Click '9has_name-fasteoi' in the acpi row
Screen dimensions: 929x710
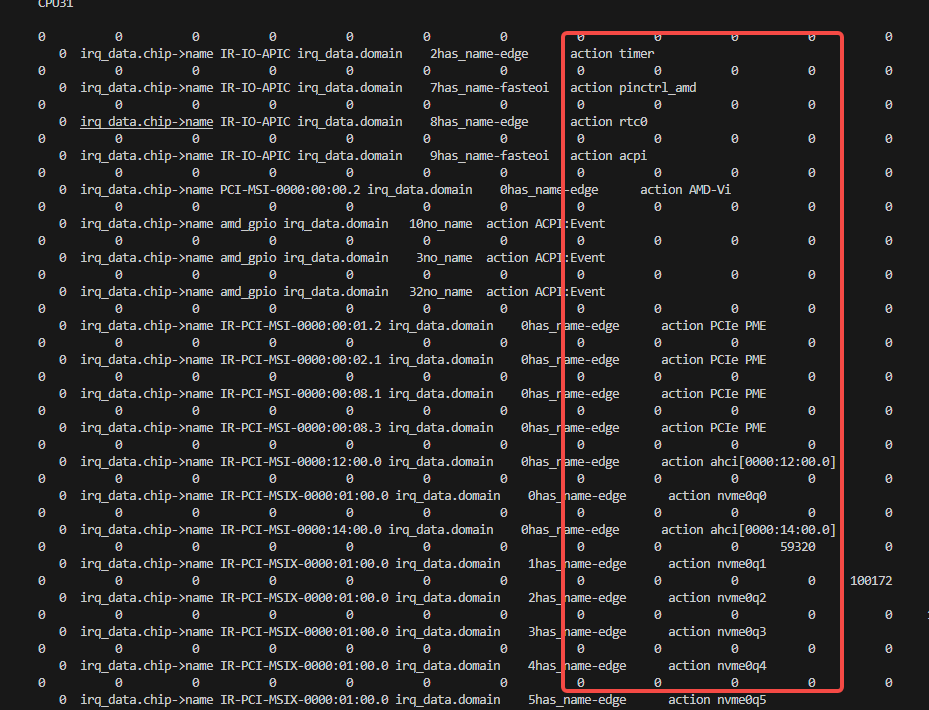click(x=489, y=156)
